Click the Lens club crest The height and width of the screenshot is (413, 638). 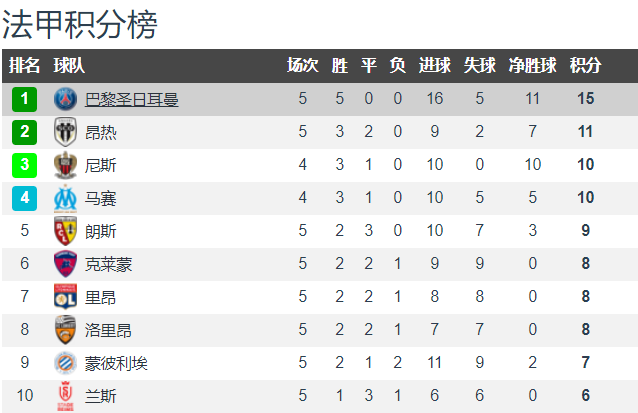[x=66, y=231]
